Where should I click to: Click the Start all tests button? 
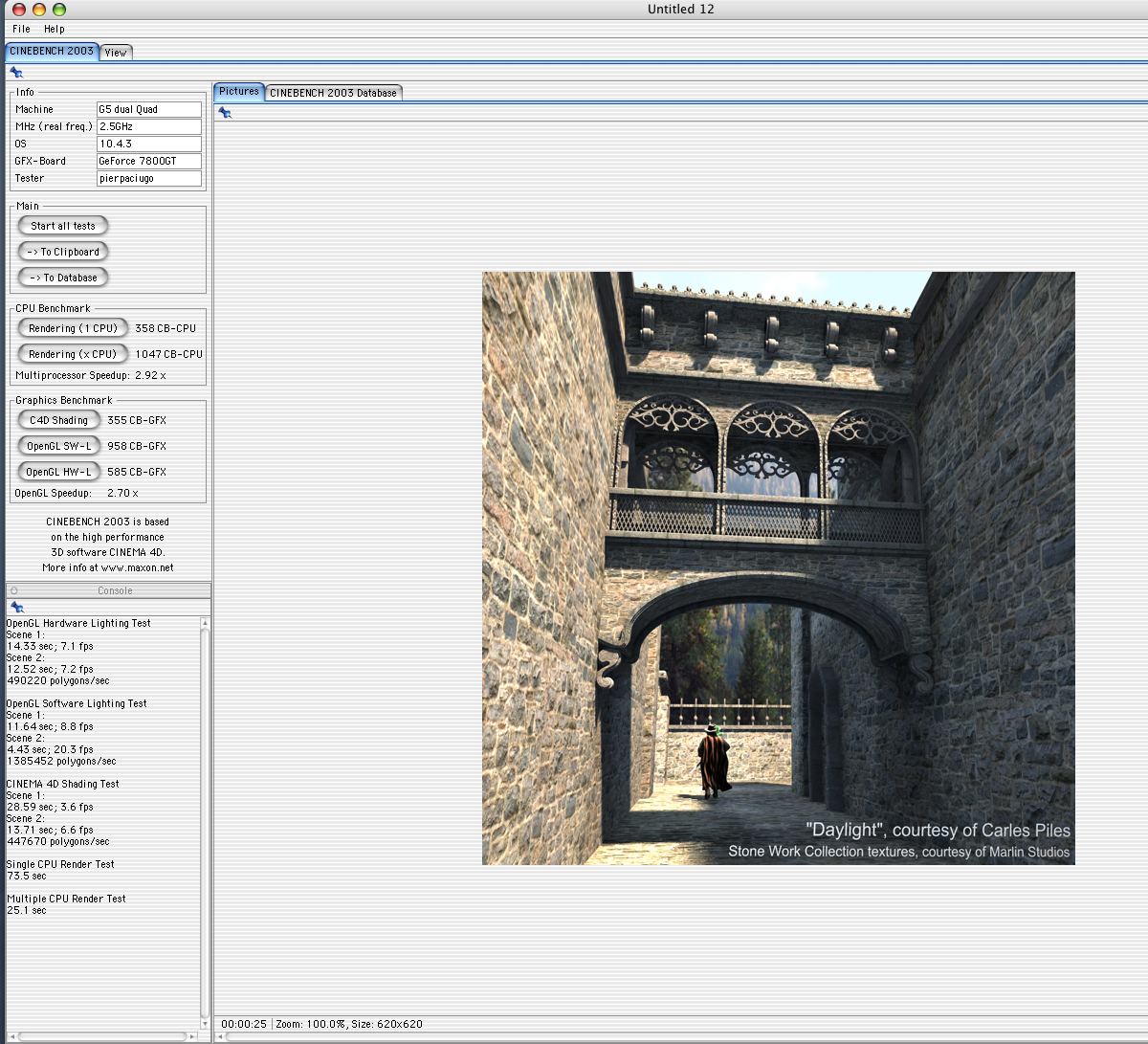[x=63, y=226]
